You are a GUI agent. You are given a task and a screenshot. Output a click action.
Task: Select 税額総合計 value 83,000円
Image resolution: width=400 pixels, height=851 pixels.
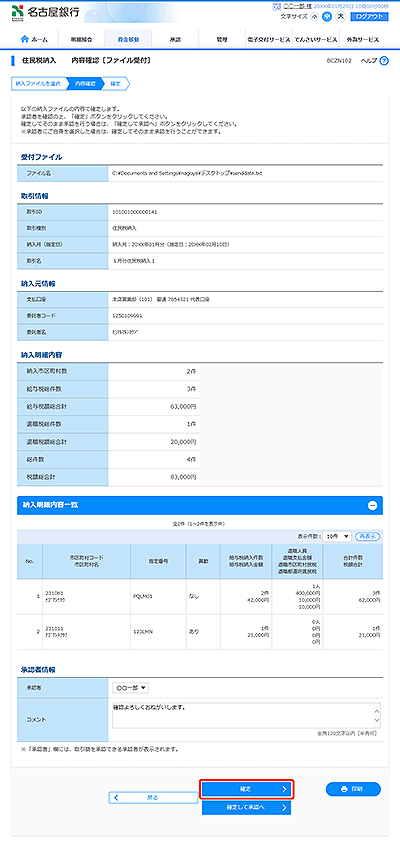(x=182, y=477)
